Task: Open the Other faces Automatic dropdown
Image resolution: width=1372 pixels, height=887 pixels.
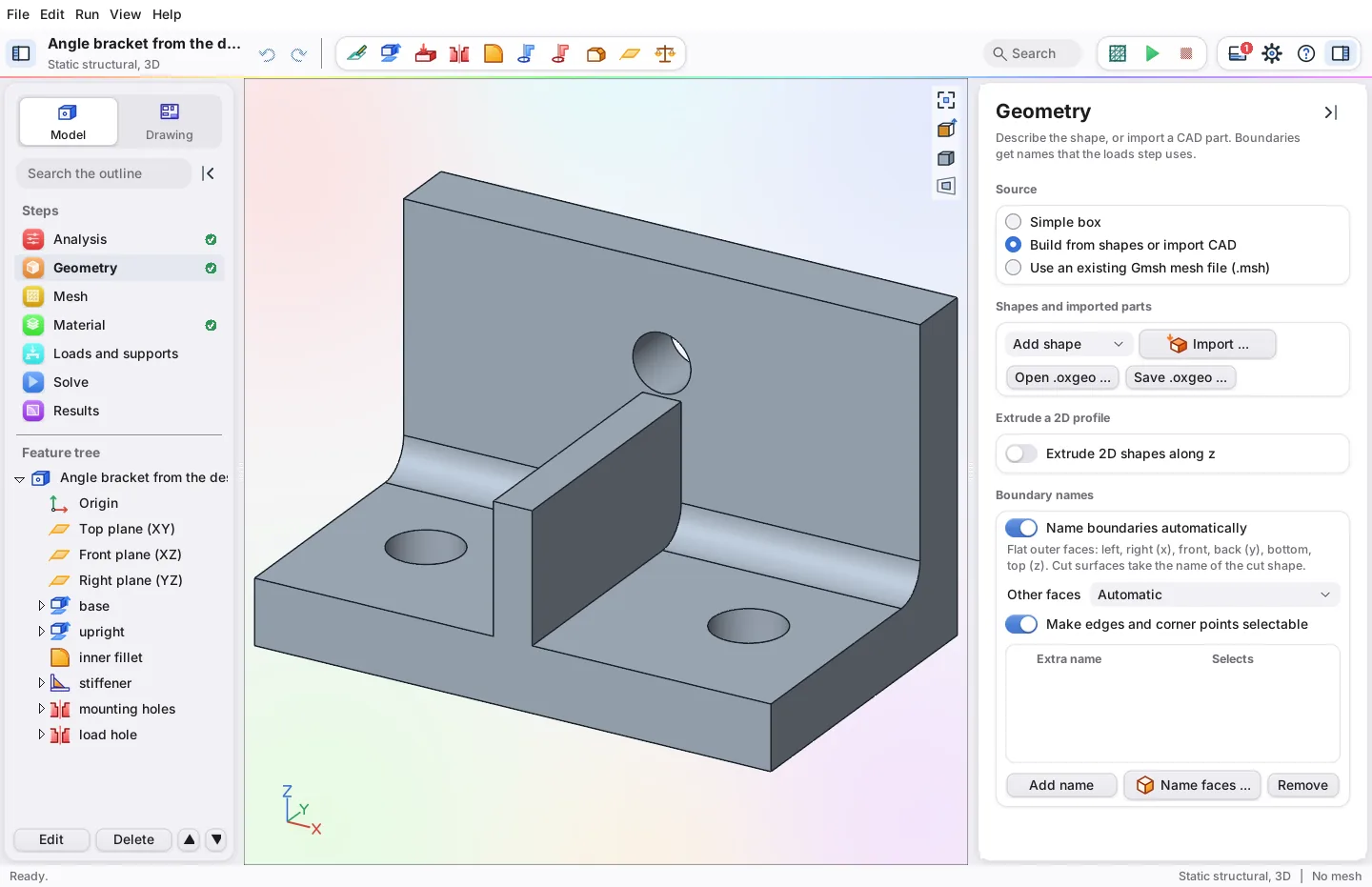Action: point(1215,595)
